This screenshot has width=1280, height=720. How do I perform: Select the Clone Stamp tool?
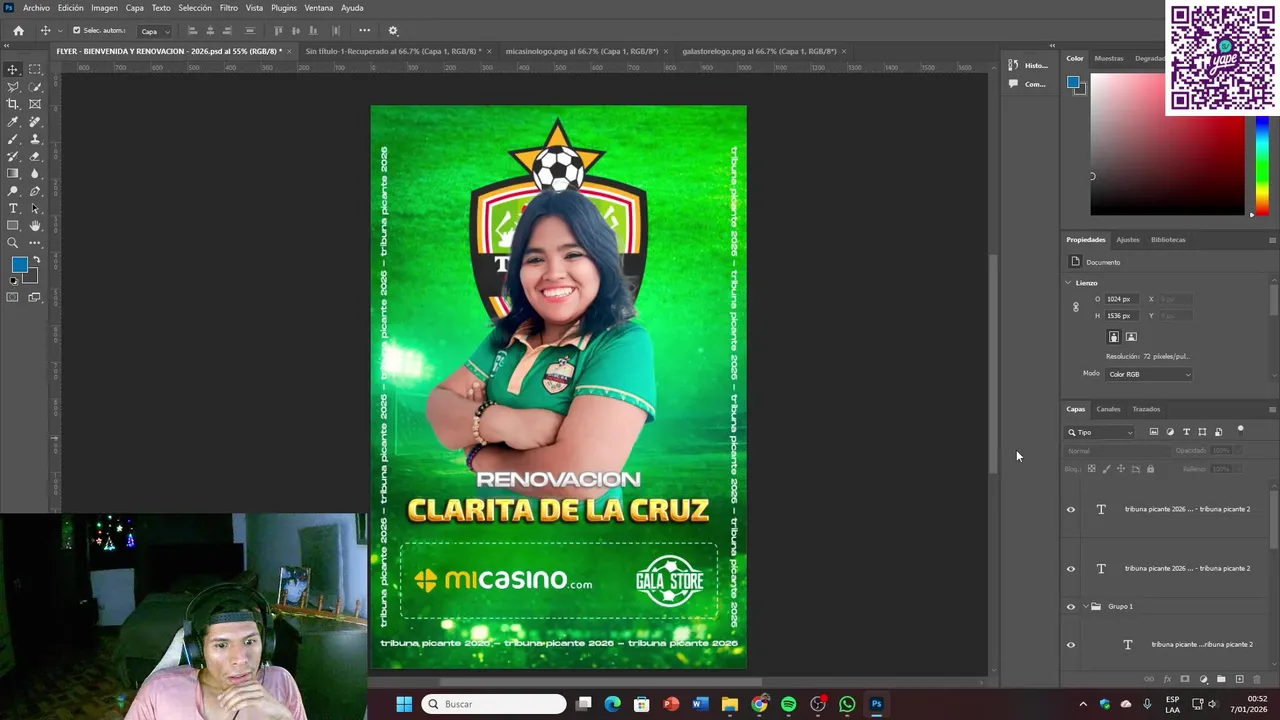coord(35,139)
